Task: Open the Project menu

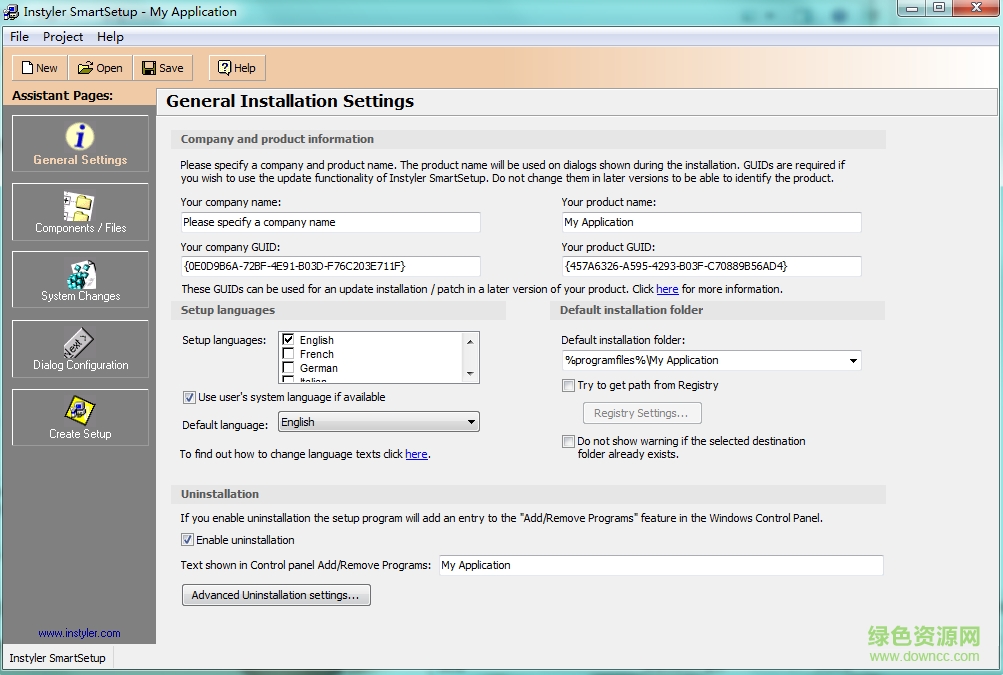Action: (x=63, y=37)
